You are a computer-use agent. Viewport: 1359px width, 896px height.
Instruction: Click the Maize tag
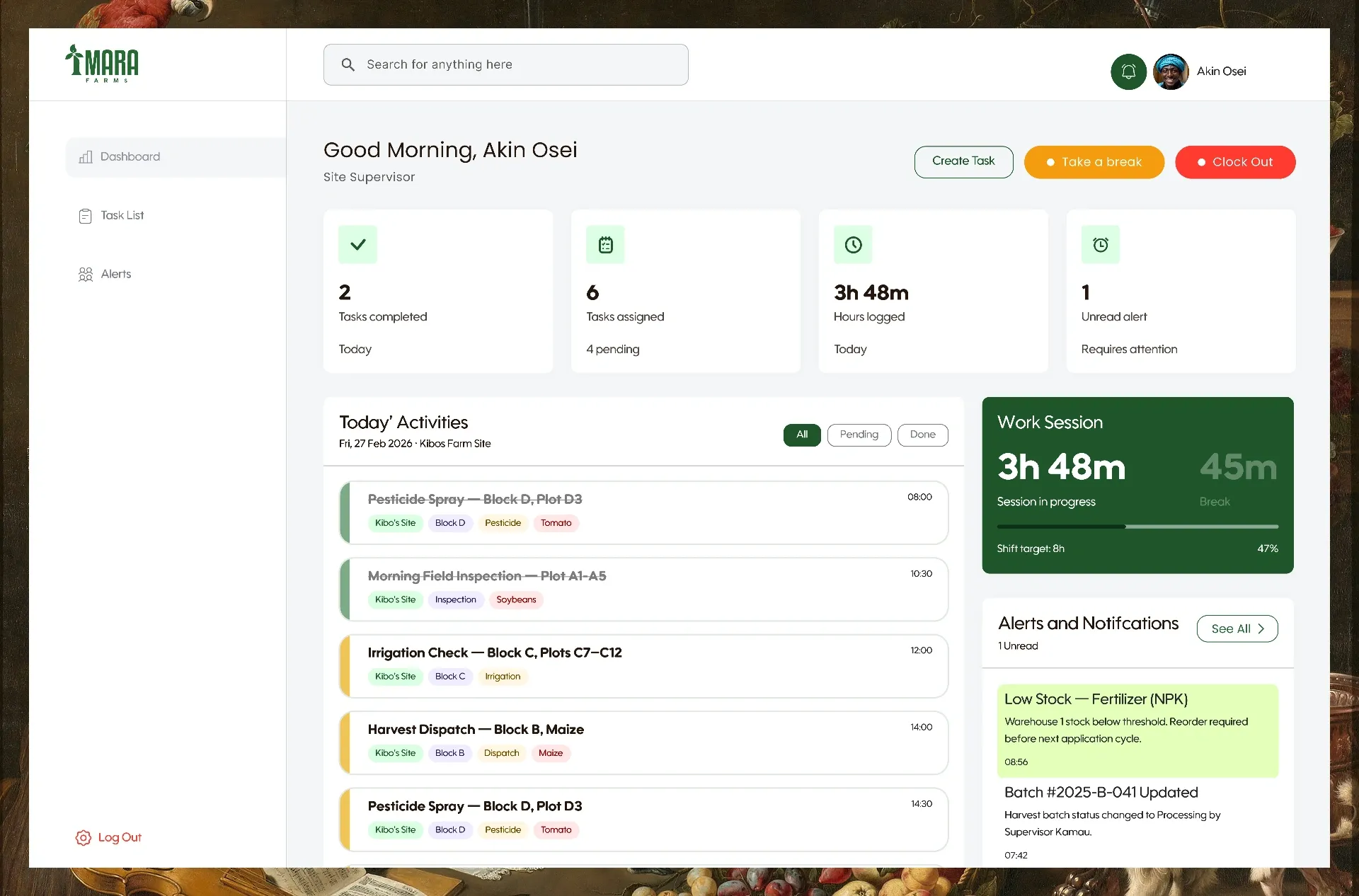[551, 753]
